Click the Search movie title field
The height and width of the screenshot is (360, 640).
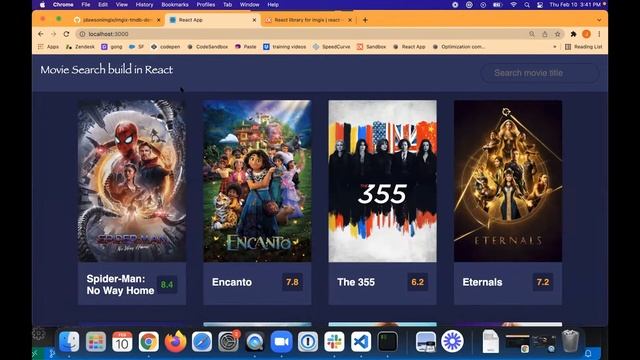(x=540, y=73)
